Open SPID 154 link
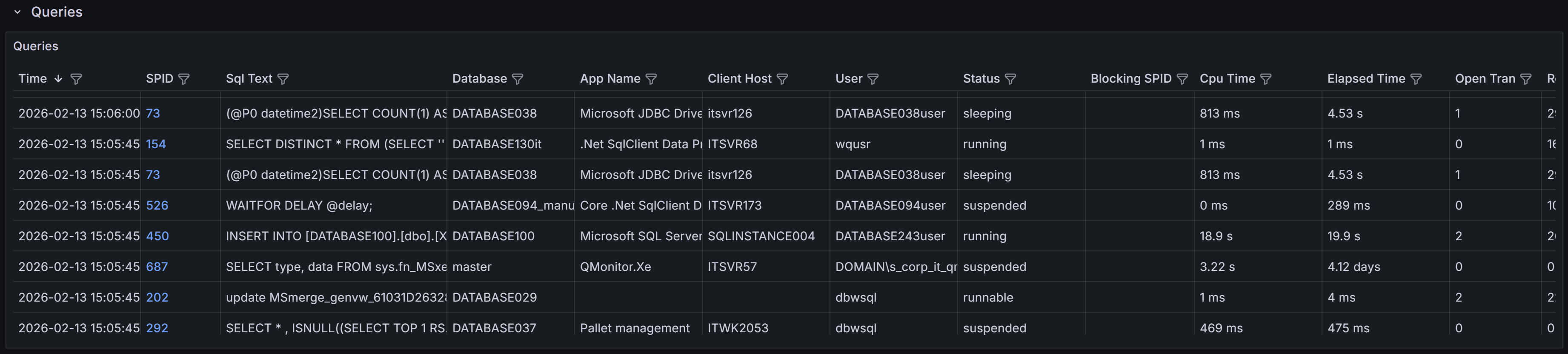The width and height of the screenshot is (1568, 354). pyautogui.click(x=156, y=144)
